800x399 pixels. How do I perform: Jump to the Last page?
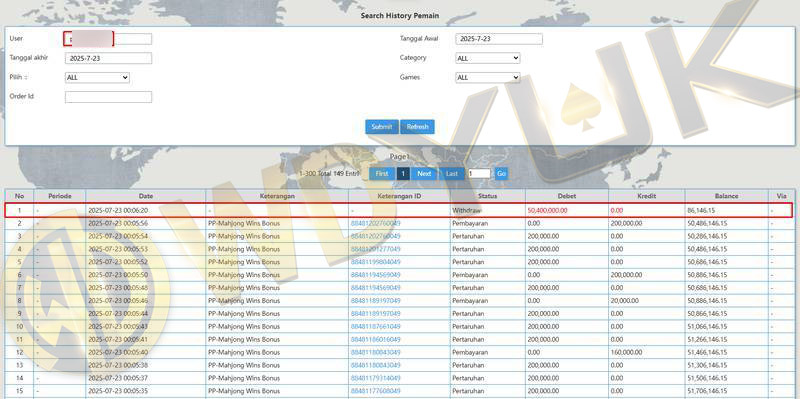452,173
